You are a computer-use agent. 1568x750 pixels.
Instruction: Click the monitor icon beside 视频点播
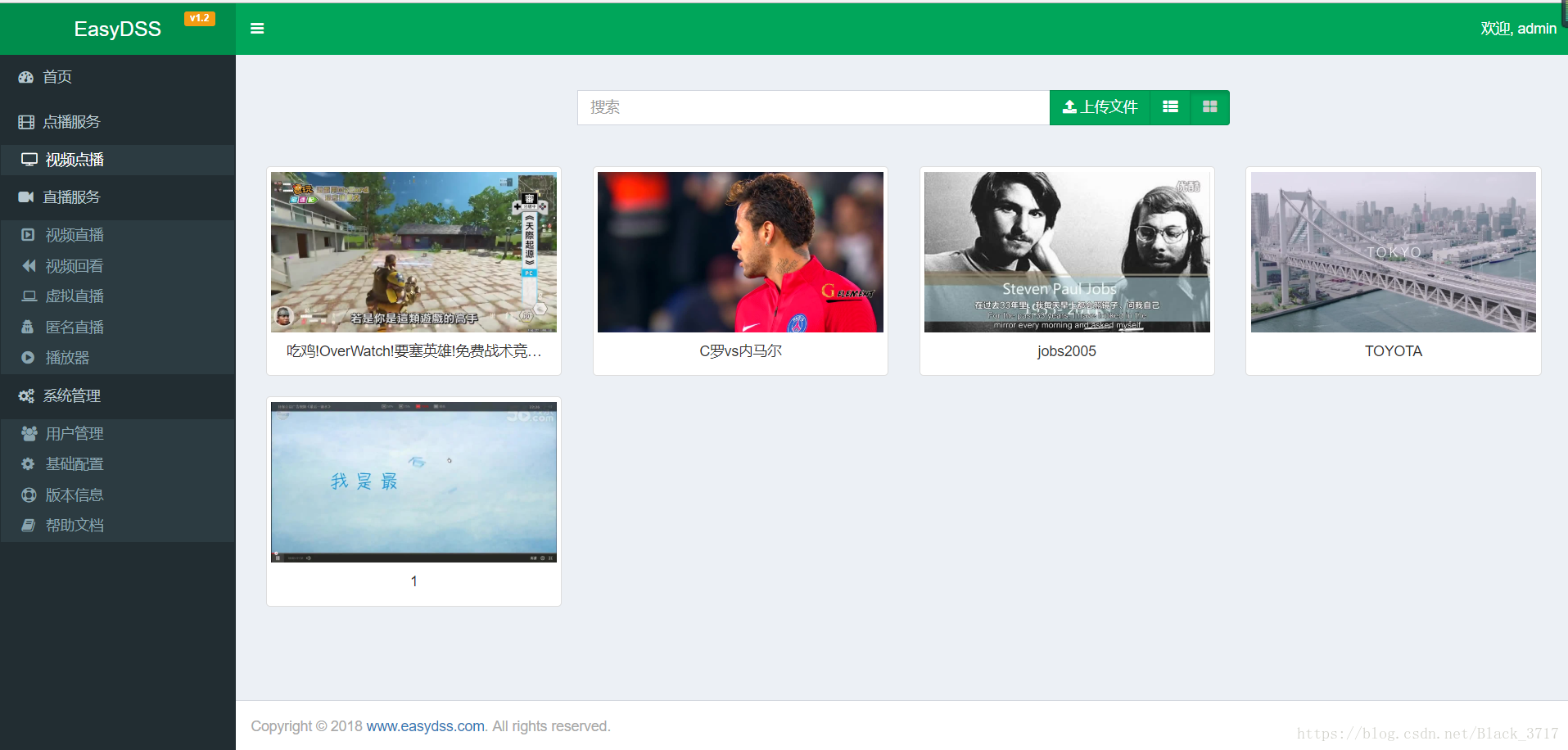29,160
